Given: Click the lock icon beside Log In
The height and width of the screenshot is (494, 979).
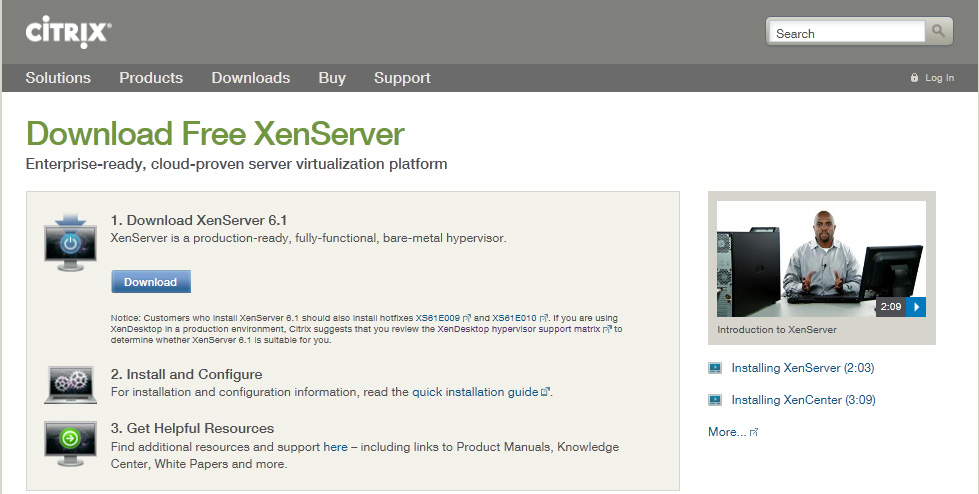Looking at the screenshot, I should tap(914, 77).
